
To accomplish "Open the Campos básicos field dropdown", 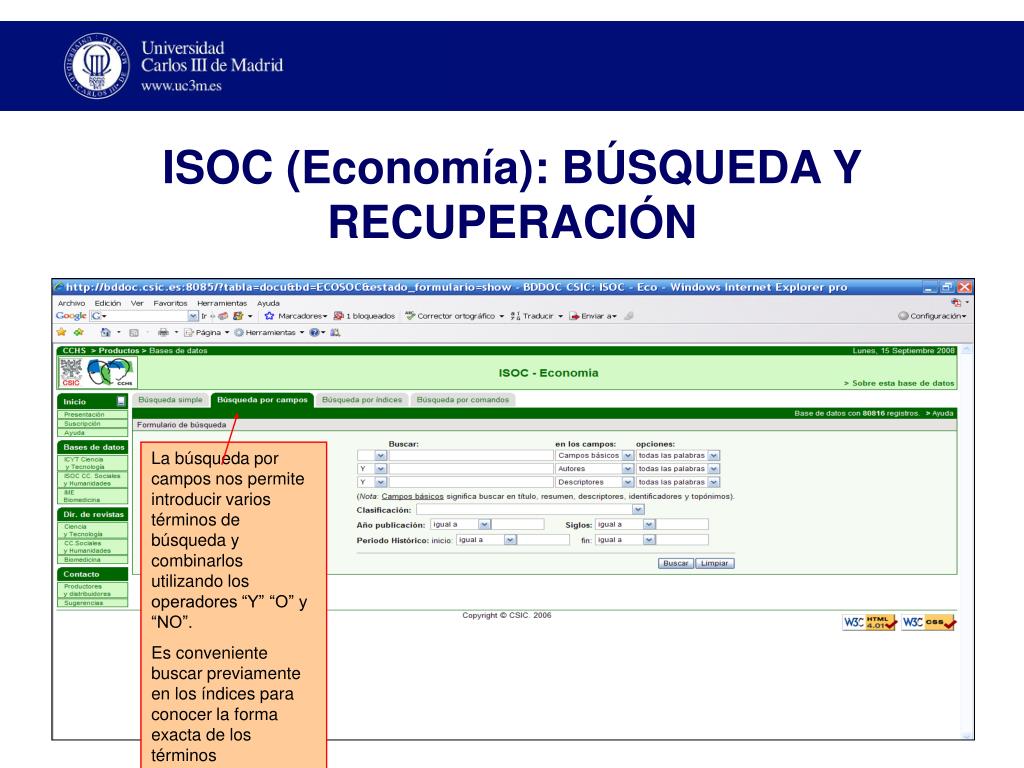I will [594, 456].
